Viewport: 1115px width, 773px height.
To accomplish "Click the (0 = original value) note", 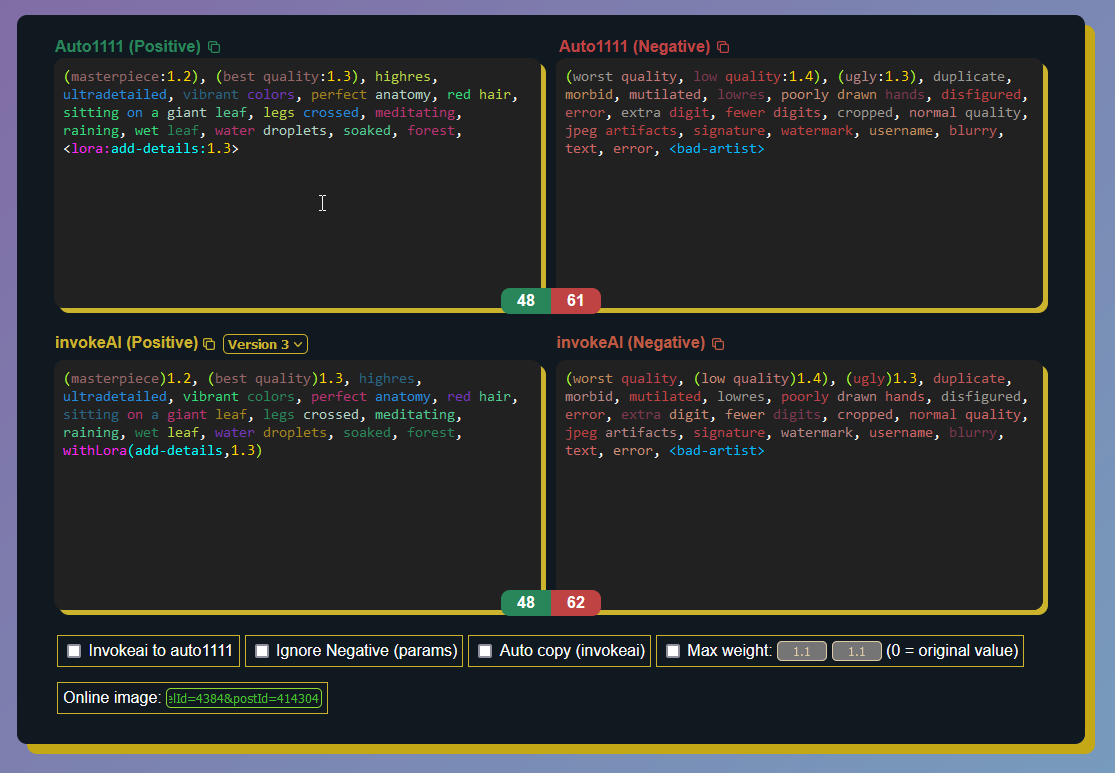I will [x=952, y=651].
